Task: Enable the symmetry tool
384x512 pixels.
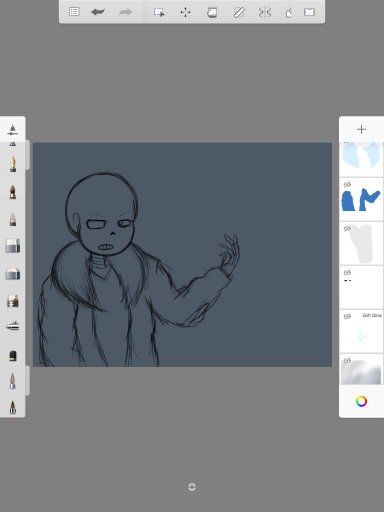Action: [265, 12]
